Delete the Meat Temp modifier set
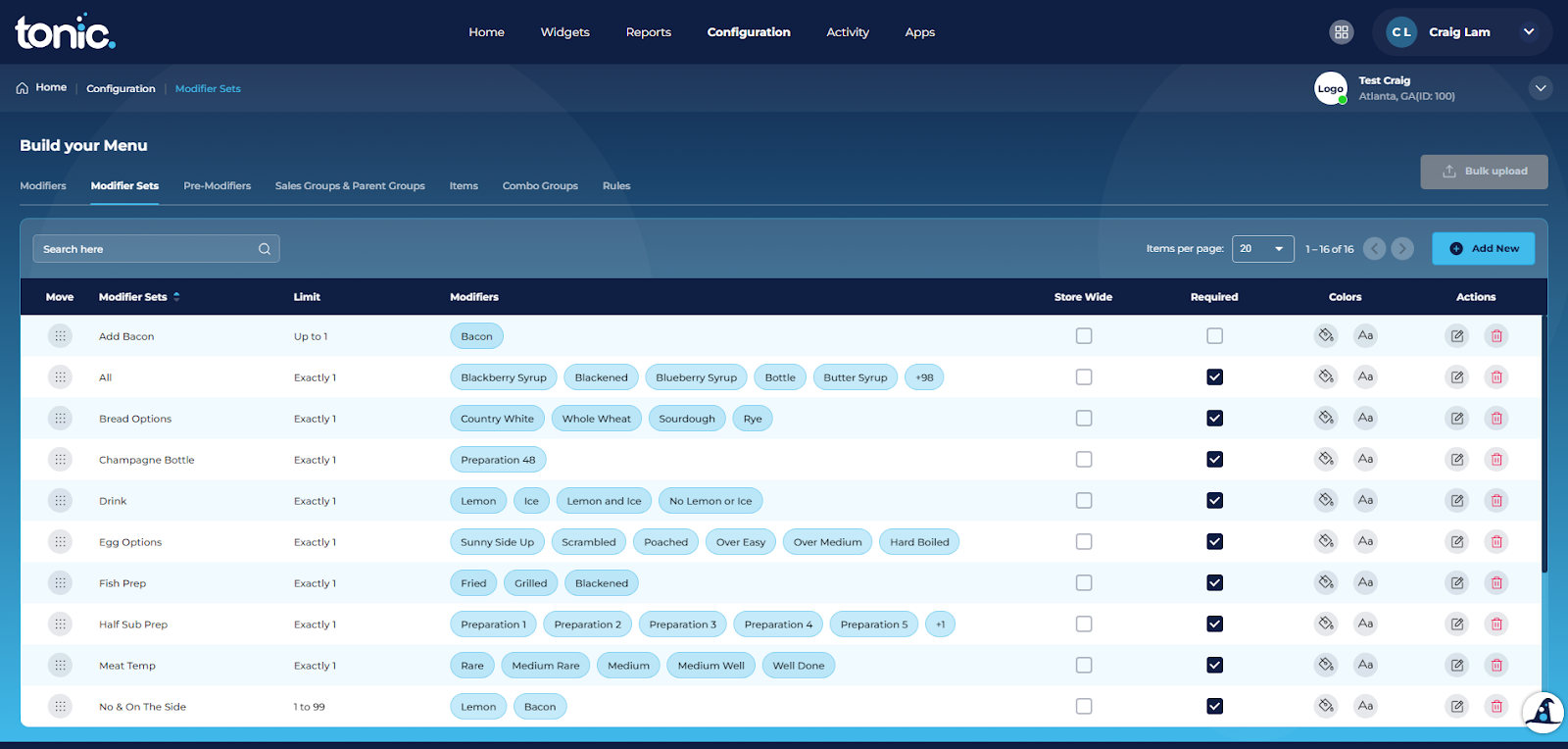The width and height of the screenshot is (1568, 749). 1496,666
